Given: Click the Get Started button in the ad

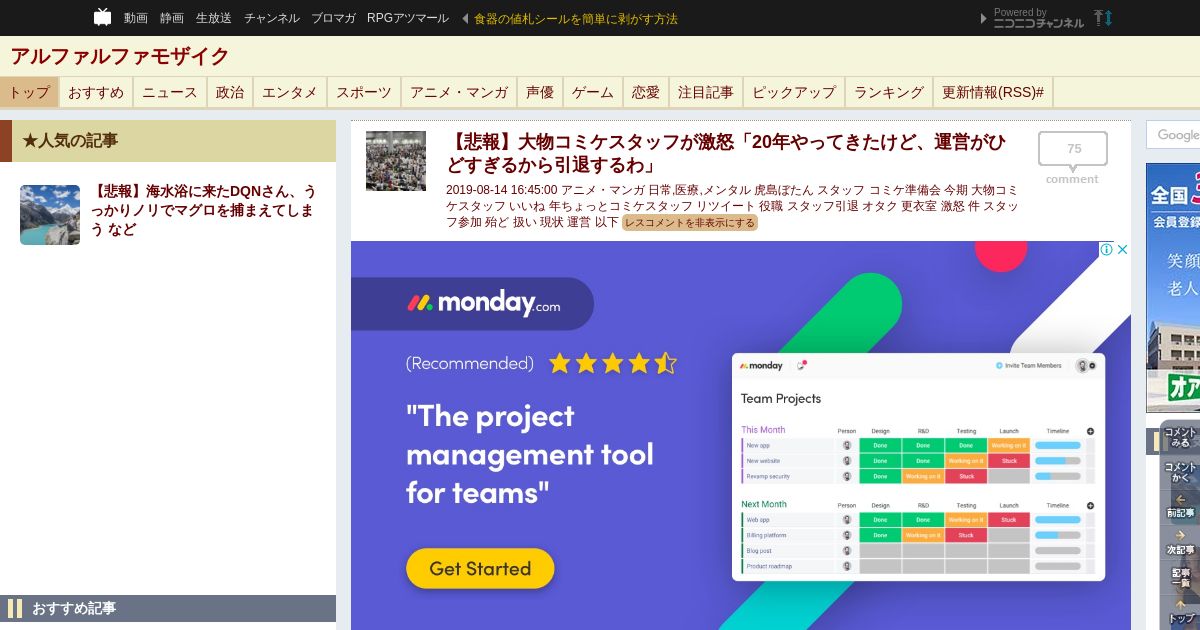Looking at the screenshot, I should [480, 568].
